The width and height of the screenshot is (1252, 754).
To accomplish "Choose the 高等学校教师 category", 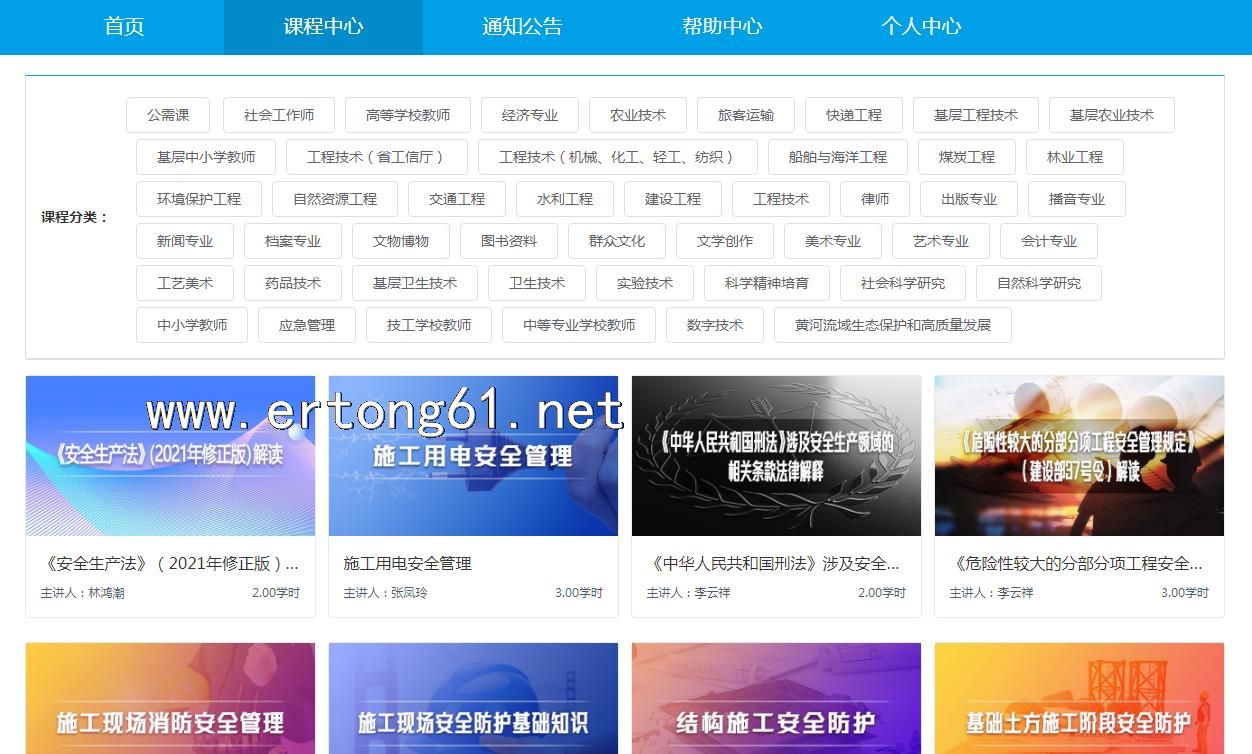I will pyautogui.click(x=408, y=115).
